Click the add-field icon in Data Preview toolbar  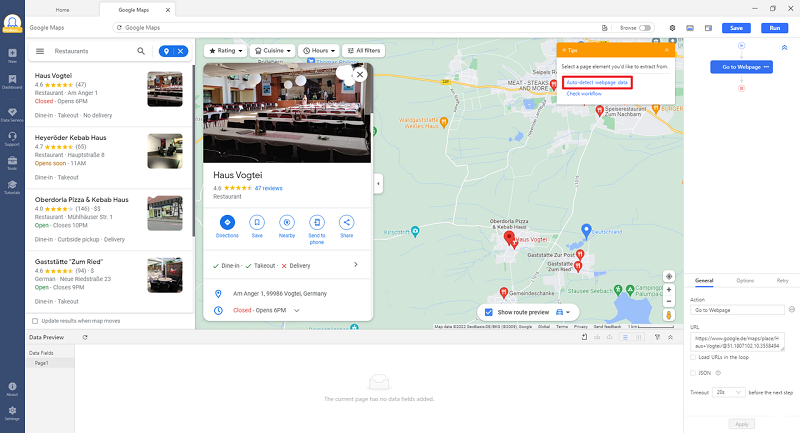[x=585, y=337]
